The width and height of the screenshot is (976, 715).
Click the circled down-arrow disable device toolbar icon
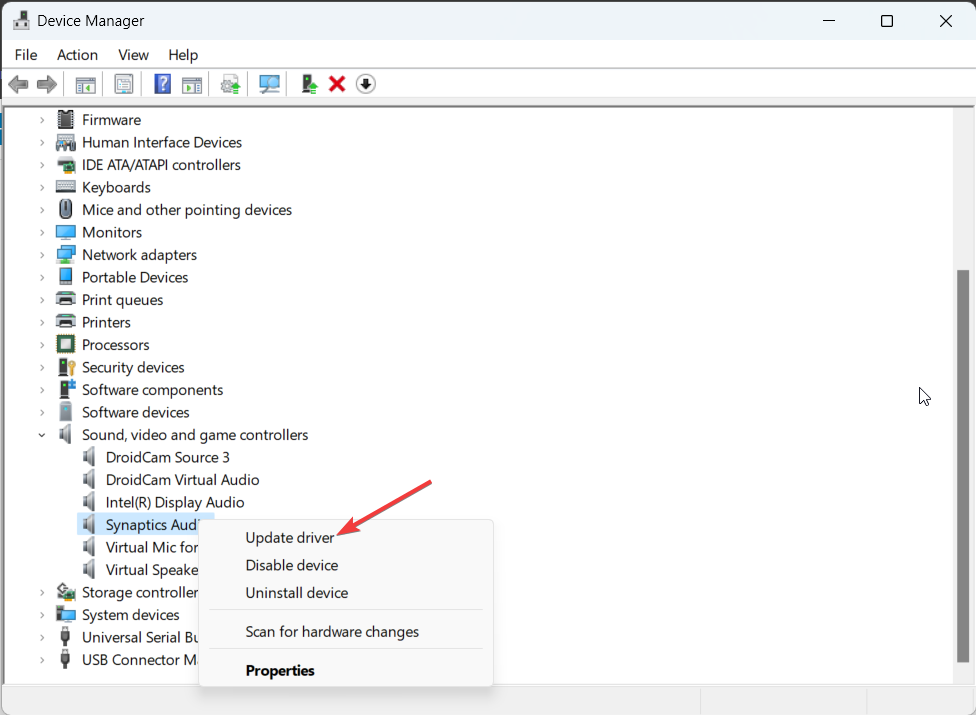[x=366, y=84]
